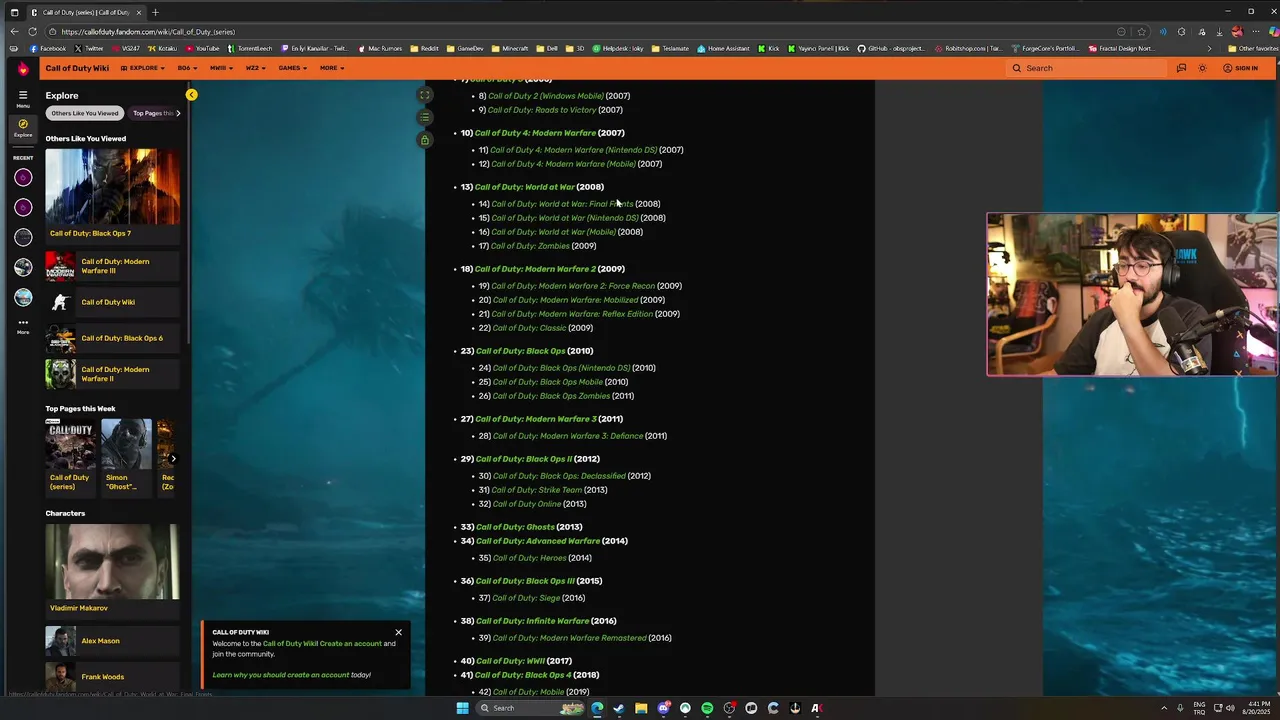Show more tabs with Explore chevron
Screen dimensions: 1280x720
[178, 113]
